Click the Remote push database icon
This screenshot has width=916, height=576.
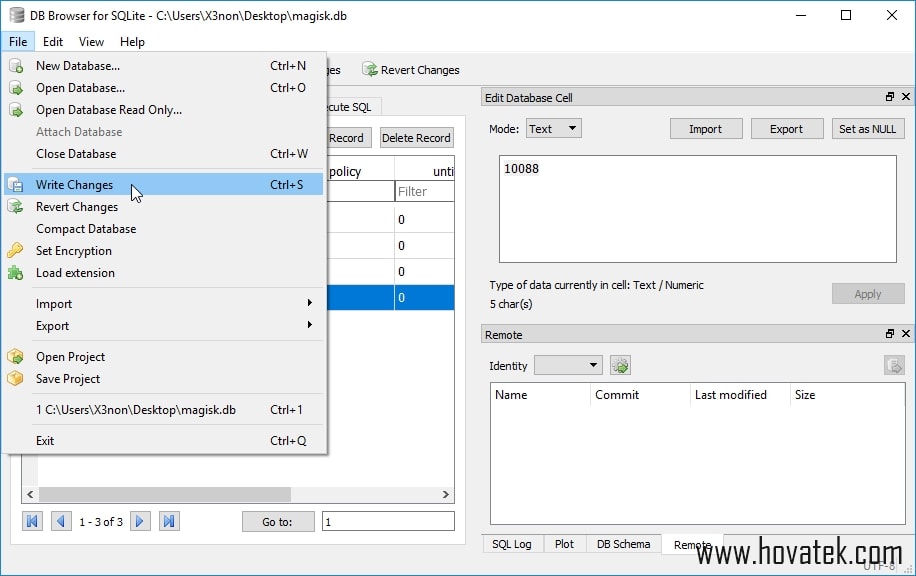[894, 366]
